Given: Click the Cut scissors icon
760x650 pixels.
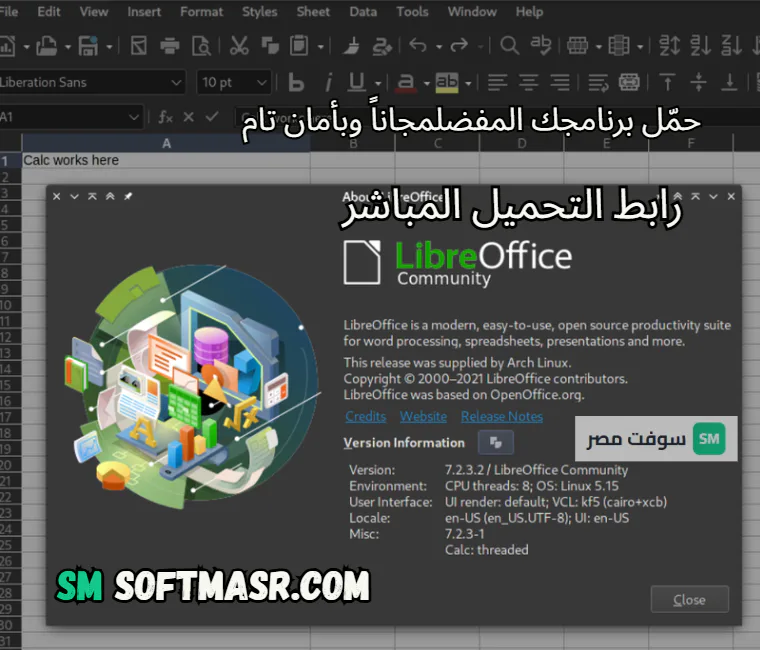Looking at the screenshot, I should 239,46.
